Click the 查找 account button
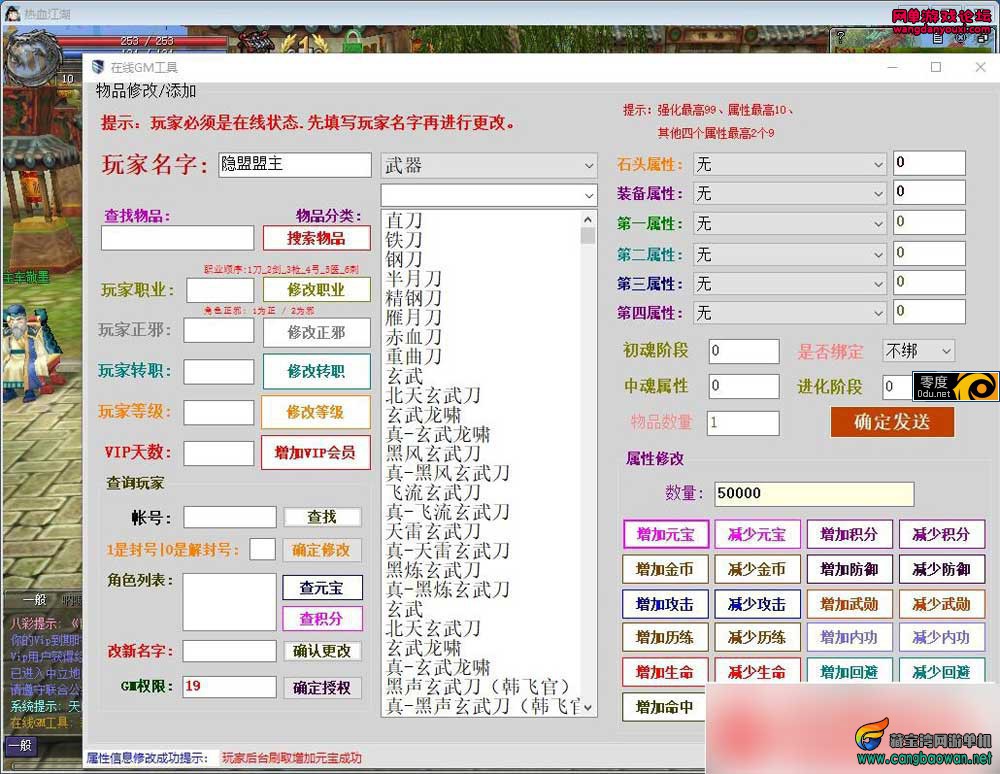Viewport: 1000px width, 774px height. (x=322, y=516)
